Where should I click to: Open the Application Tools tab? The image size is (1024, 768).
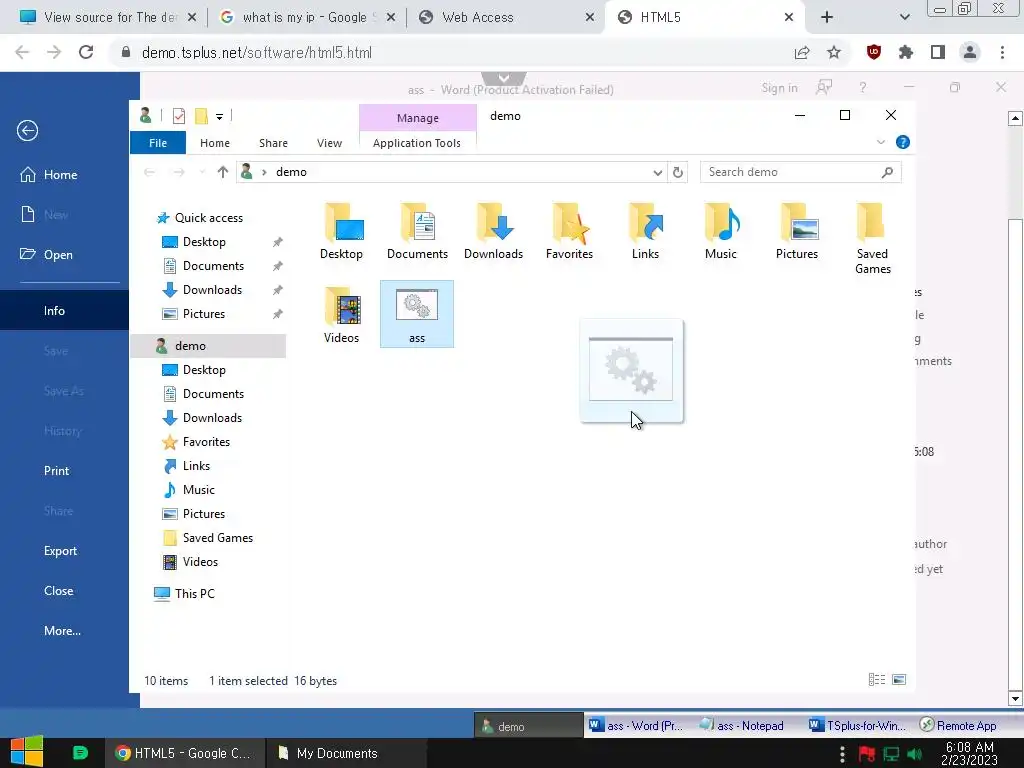point(417,143)
